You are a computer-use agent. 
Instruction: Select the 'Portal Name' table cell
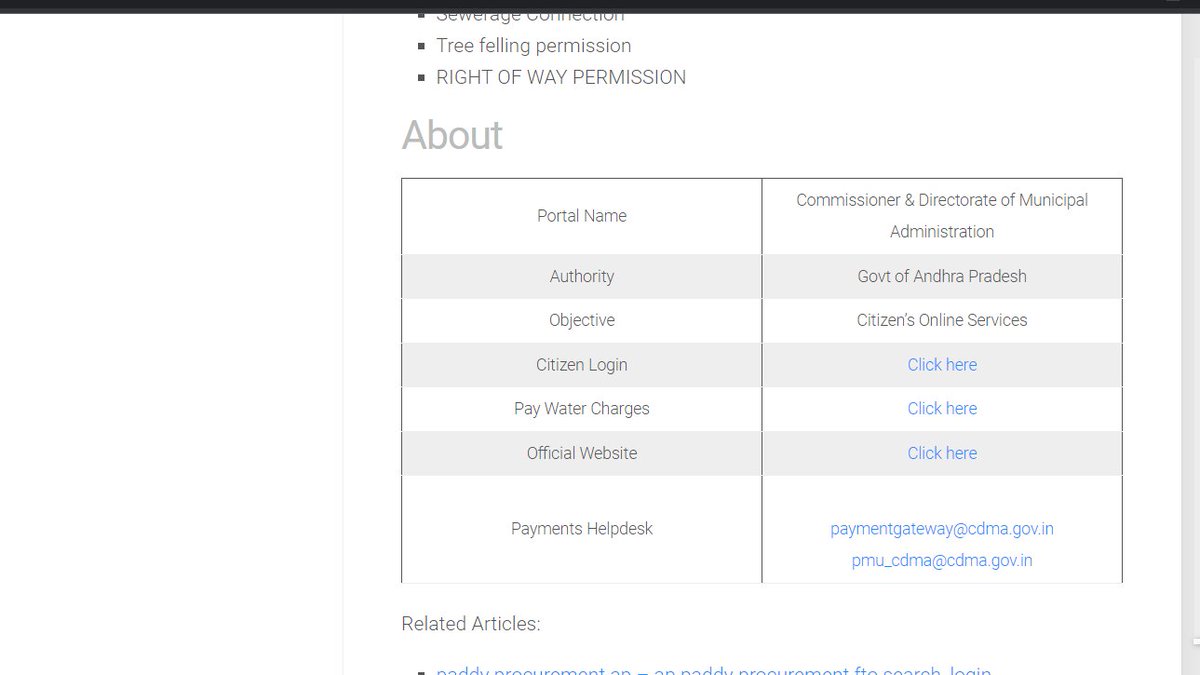tap(582, 216)
